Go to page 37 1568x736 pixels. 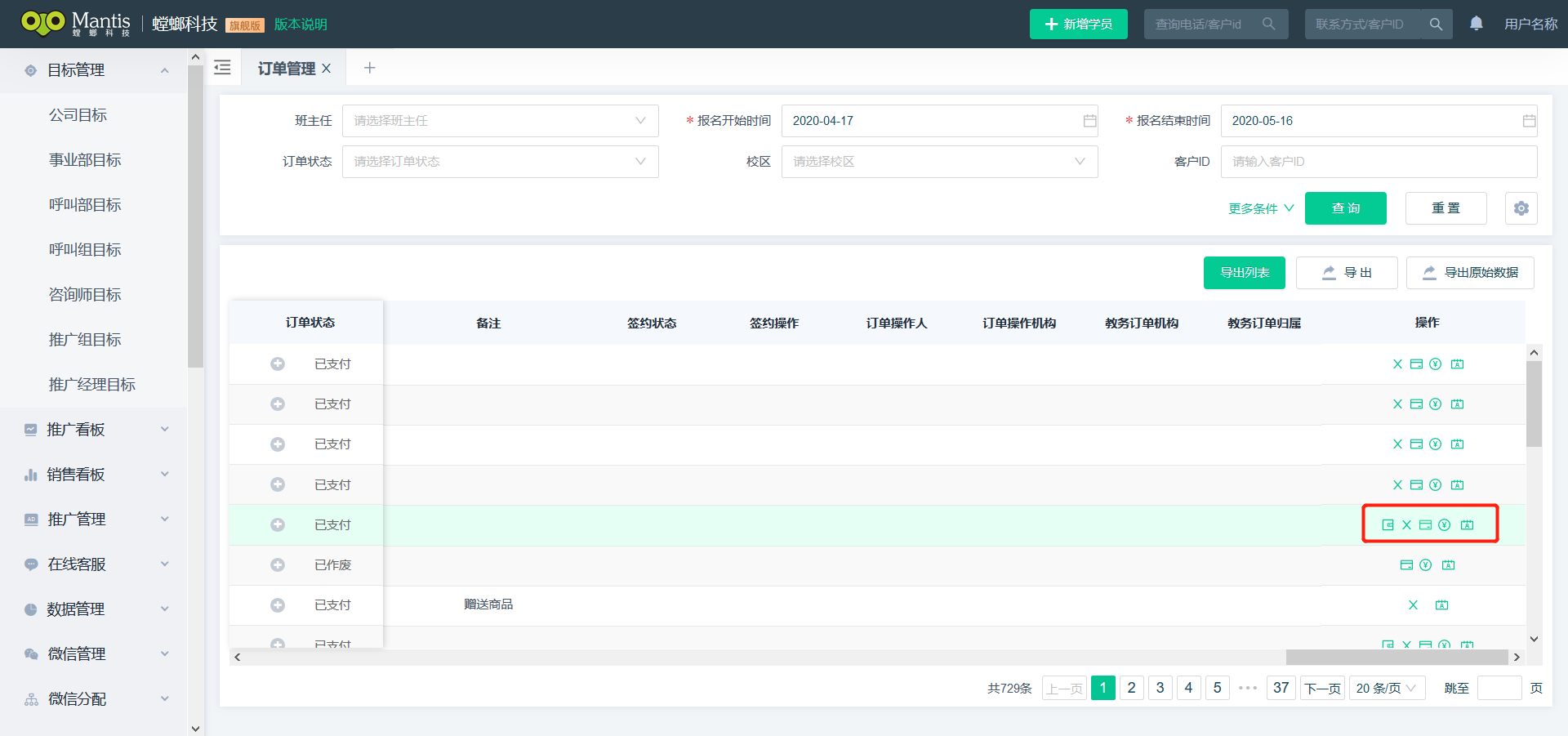(x=1281, y=688)
